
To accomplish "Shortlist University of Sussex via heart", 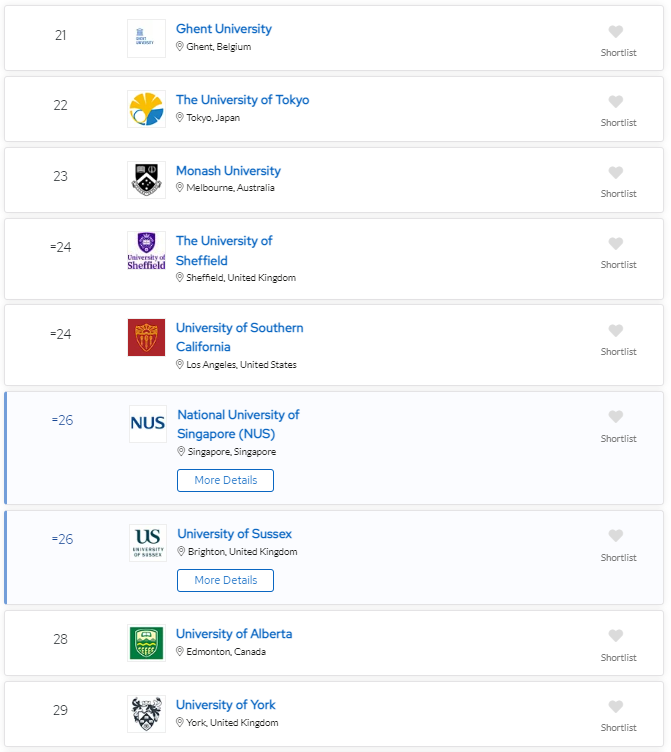I will click(616, 536).
